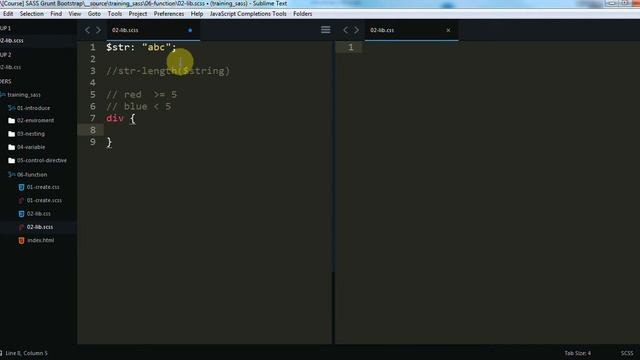Click the div selector on line 7
Image resolution: width=640 pixels, height=360 pixels.
coord(115,118)
